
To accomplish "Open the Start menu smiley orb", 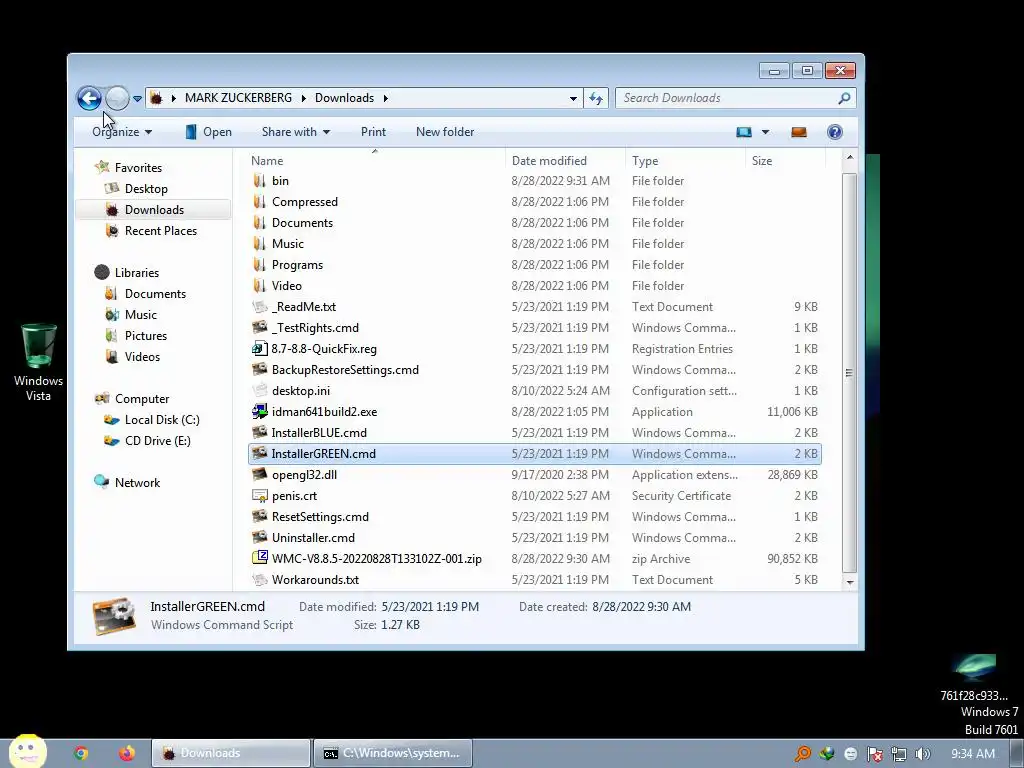I will tap(27, 751).
